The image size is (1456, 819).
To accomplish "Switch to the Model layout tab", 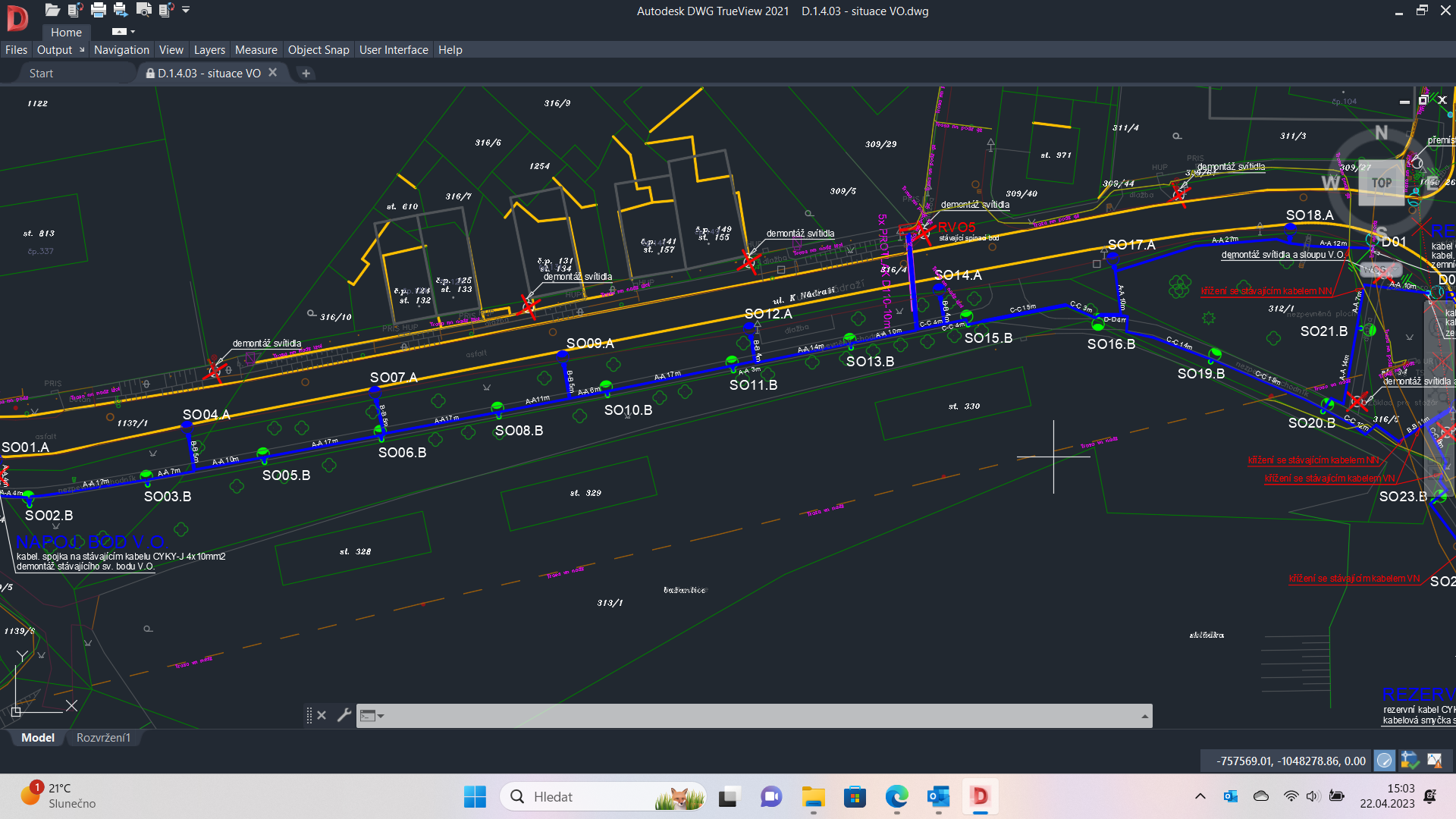I will 38,737.
